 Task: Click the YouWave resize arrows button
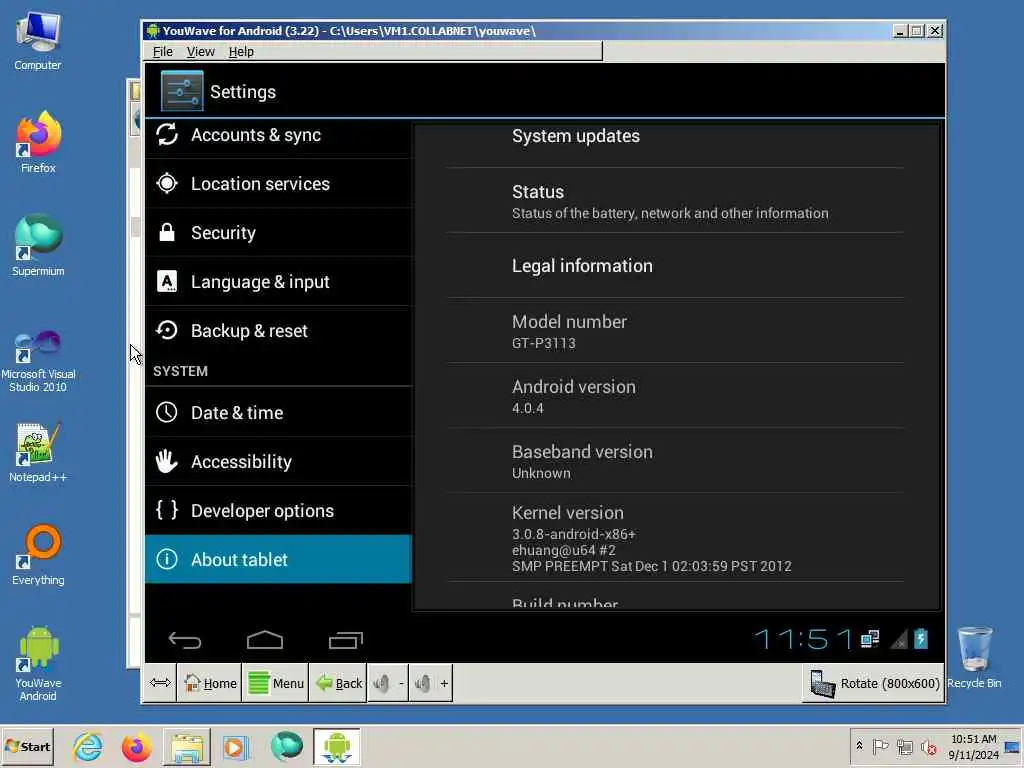click(160, 683)
